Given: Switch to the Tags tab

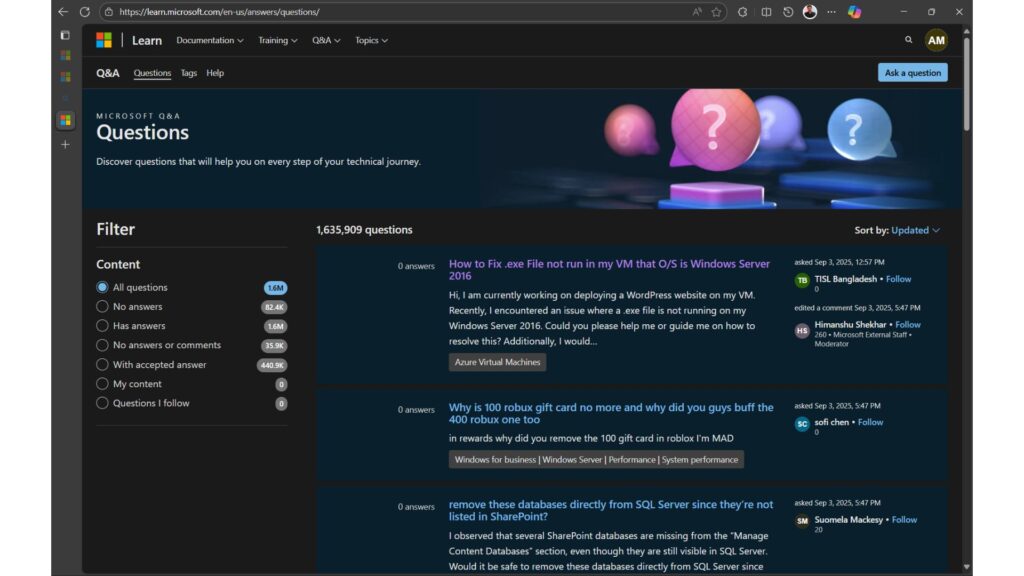Looking at the screenshot, I should point(188,72).
